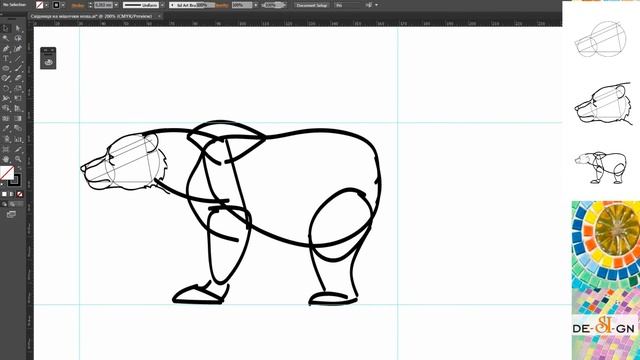The height and width of the screenshot is (360, 640).
Task: Select the Shape Builder tool
Action: pos(6,109)
